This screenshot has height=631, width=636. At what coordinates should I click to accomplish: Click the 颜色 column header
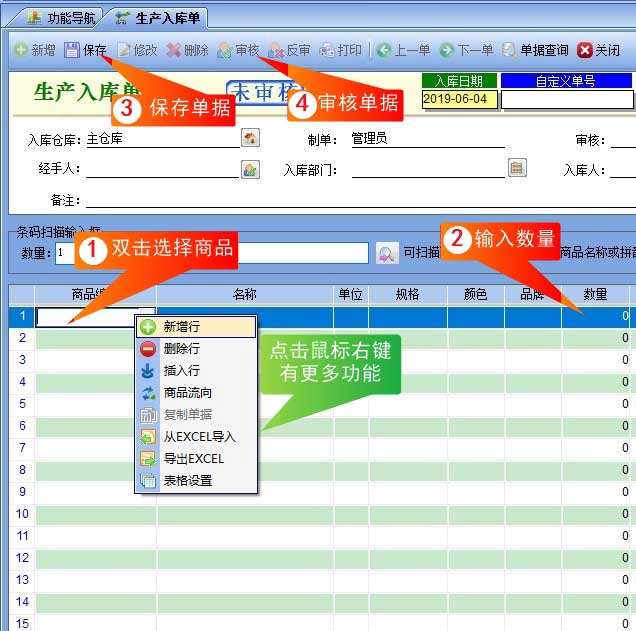[476, 294]
